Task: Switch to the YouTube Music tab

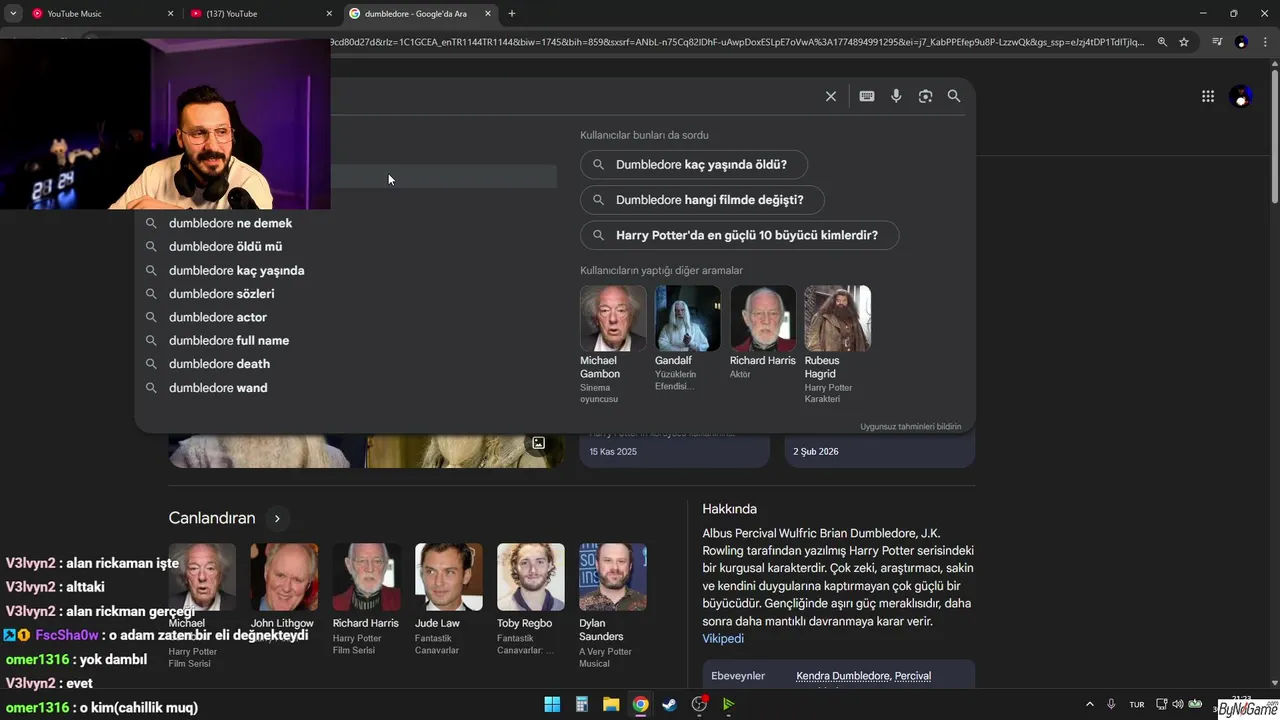Action: [100, 14]
